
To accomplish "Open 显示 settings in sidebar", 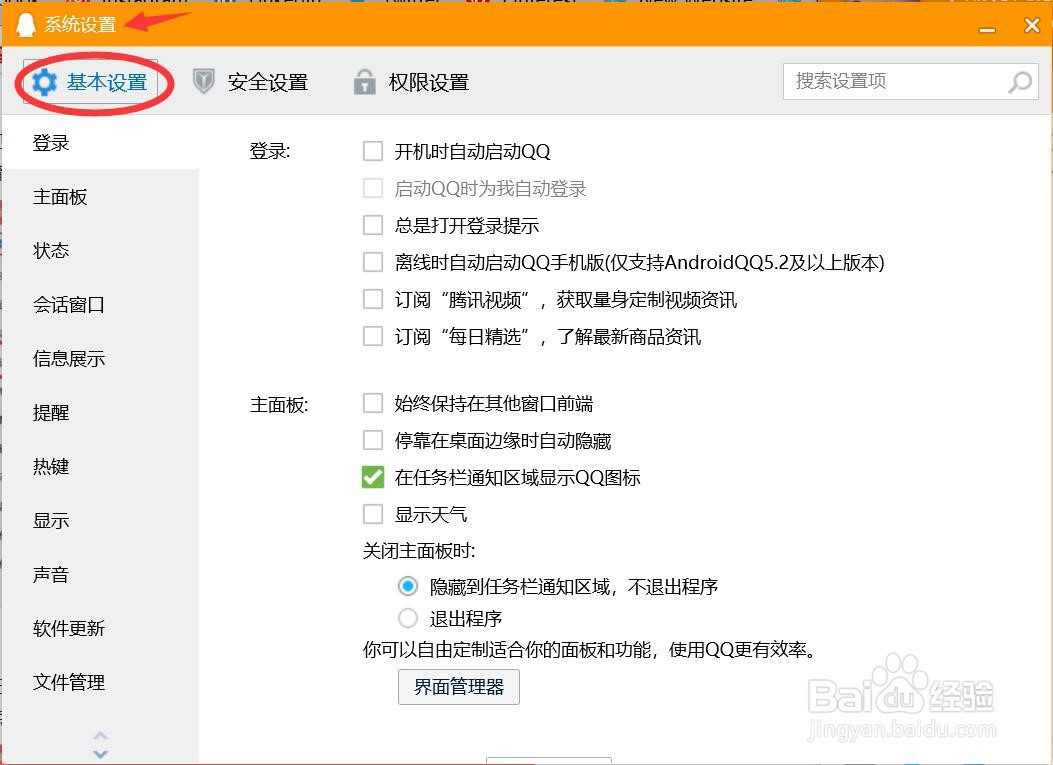I will point(101,521).
